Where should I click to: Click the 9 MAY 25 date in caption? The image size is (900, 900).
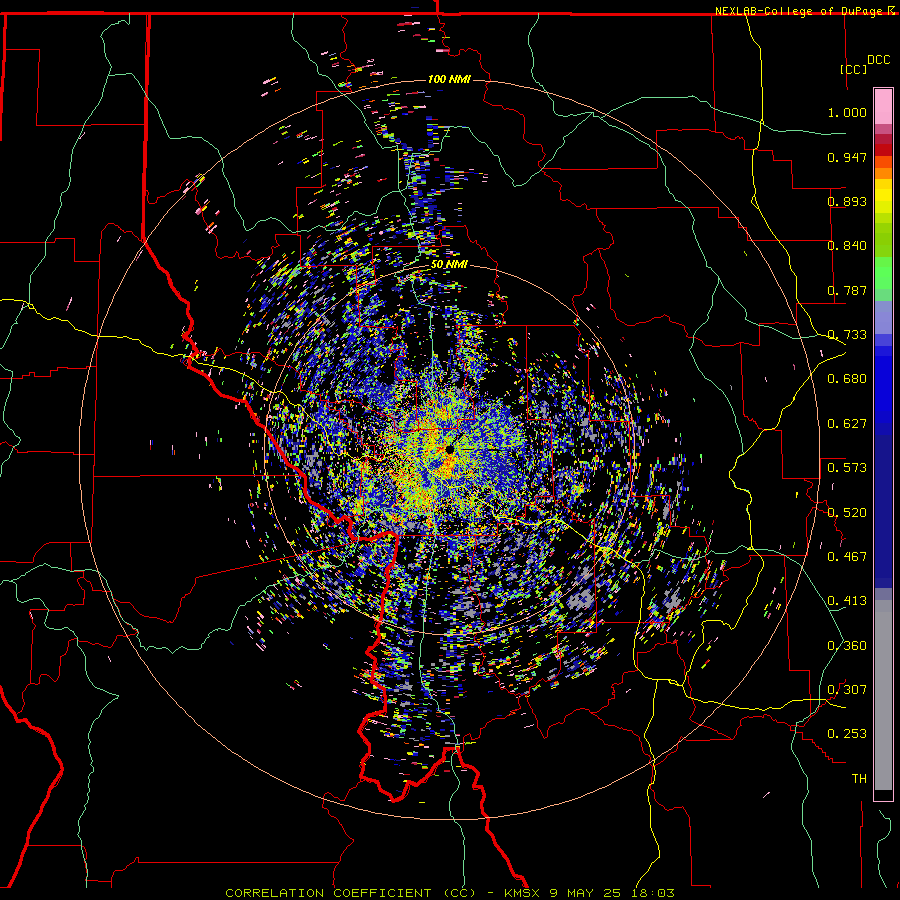[584, 893]
